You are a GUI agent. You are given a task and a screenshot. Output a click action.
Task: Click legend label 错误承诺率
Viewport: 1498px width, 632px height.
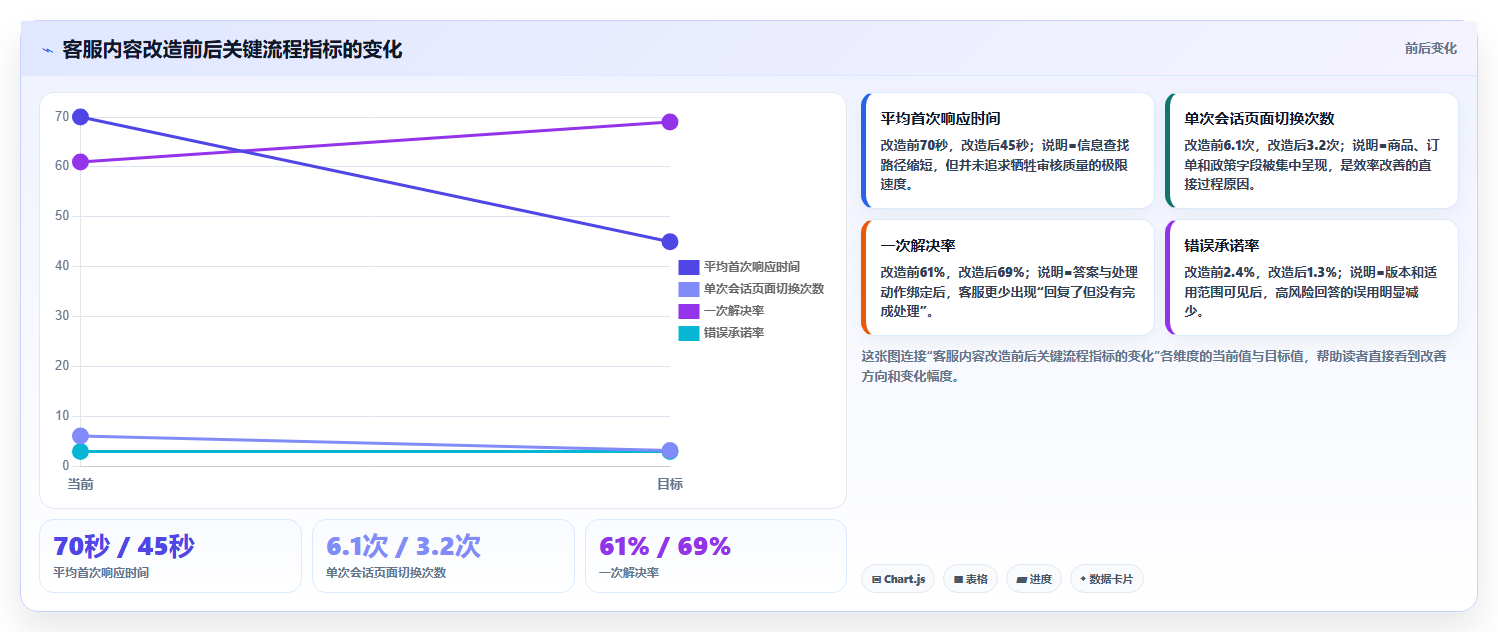734,333
